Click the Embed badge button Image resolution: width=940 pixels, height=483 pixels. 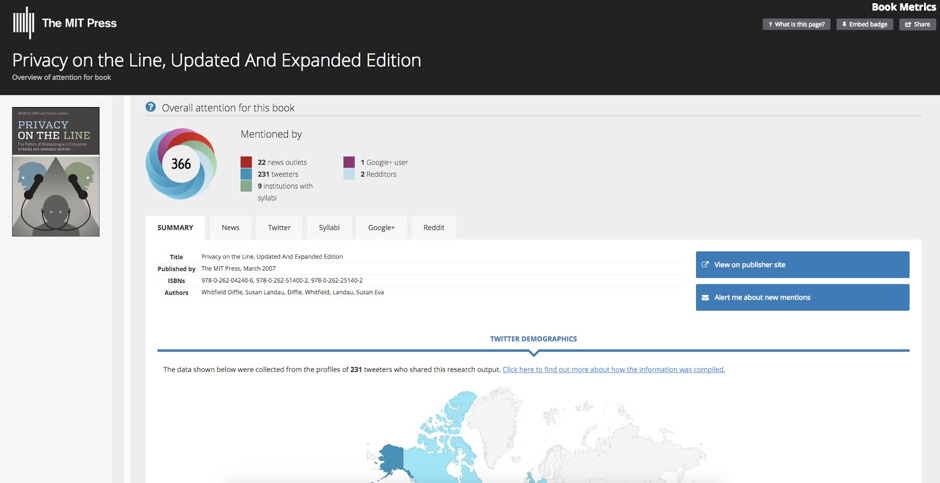864,25
